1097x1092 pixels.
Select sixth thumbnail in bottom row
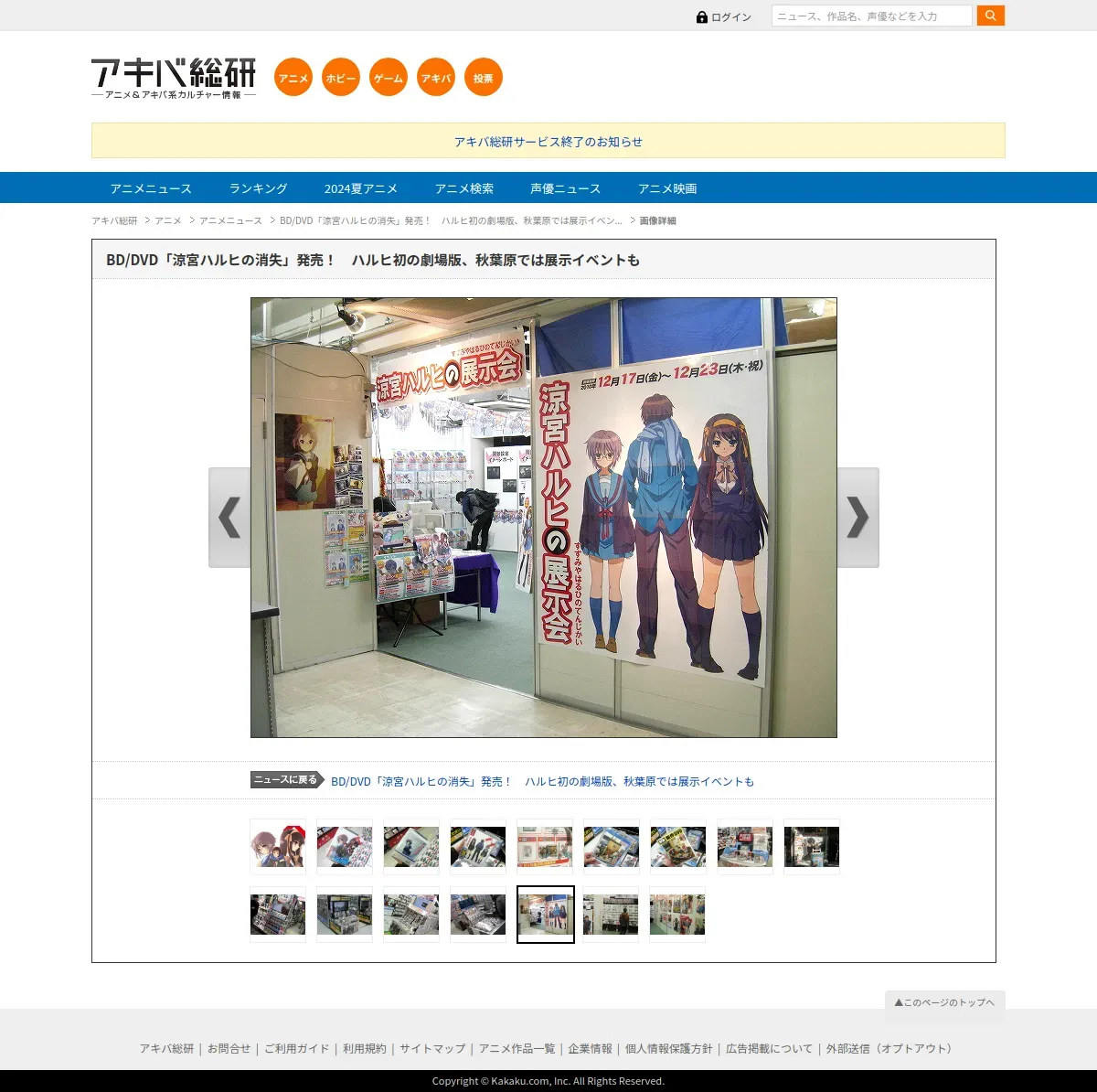[x=612, y=914]
